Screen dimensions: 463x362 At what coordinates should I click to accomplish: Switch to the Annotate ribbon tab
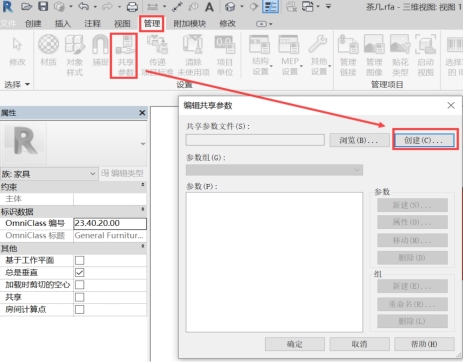92,24
